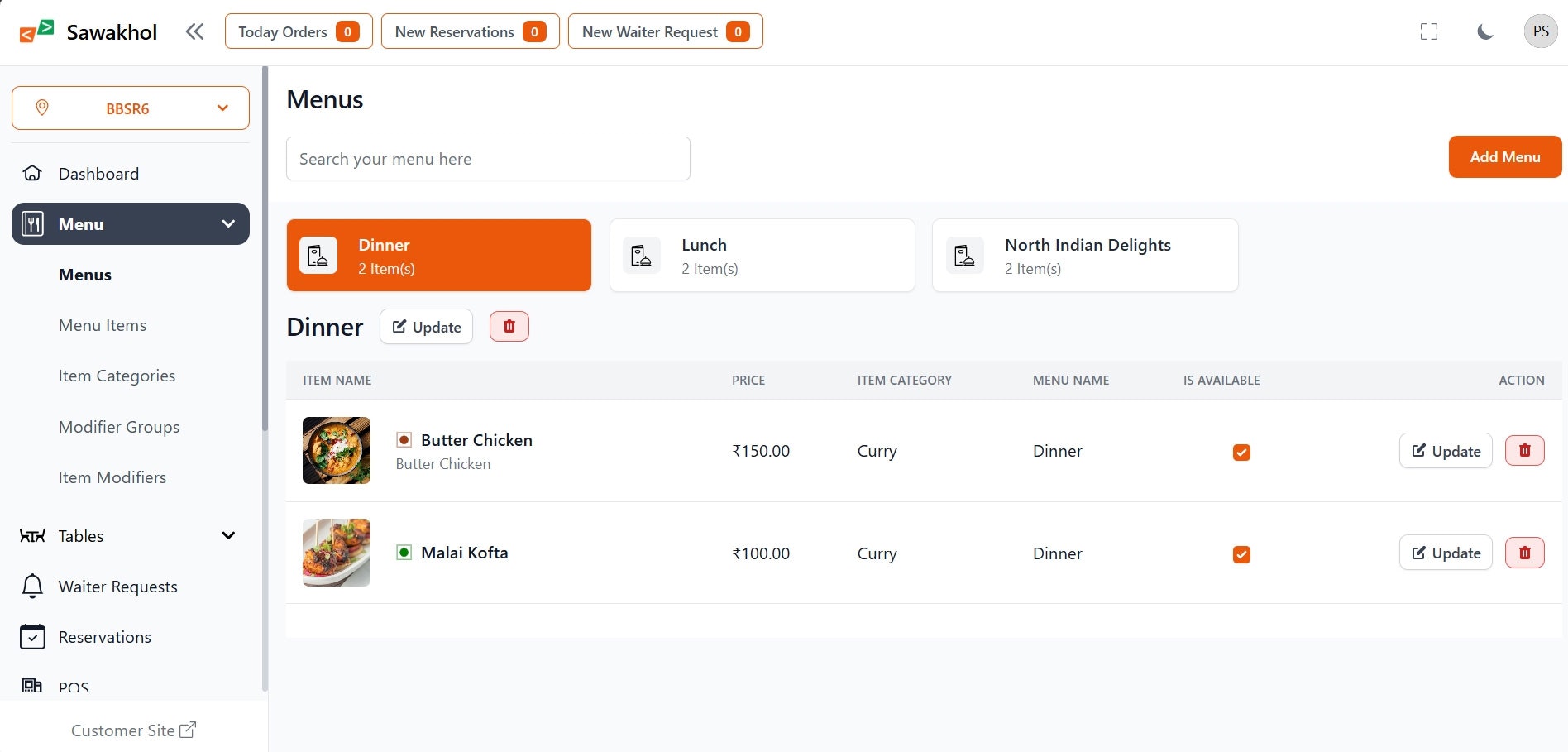This screenshot has height=752, width=1568.
Task: Delete Butter Chicken using its trash icon
Action: point(1524,450)
